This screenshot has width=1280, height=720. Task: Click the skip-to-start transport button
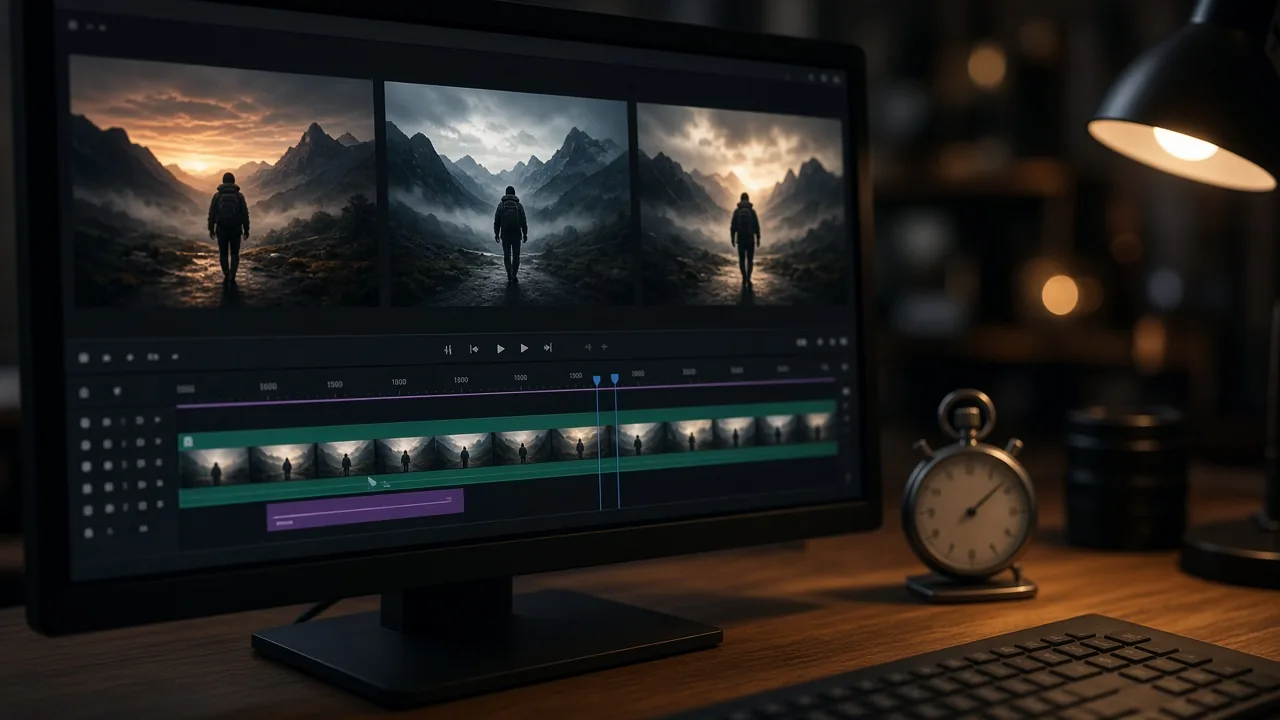[x=474, y=349]
